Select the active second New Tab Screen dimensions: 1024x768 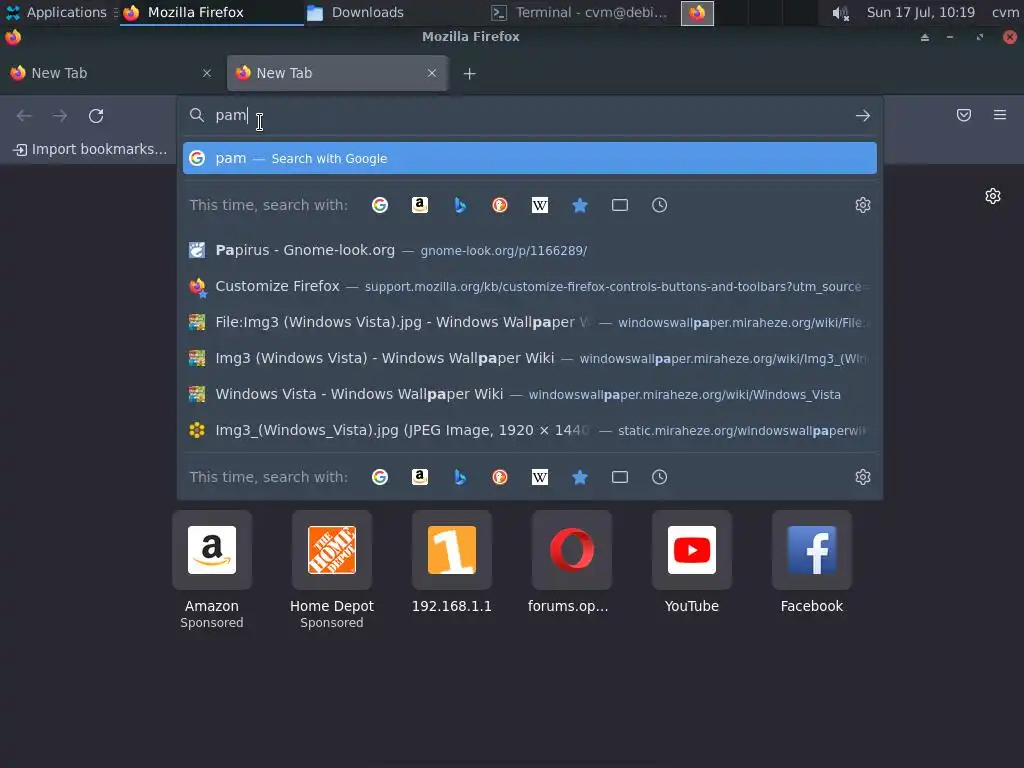337,73
